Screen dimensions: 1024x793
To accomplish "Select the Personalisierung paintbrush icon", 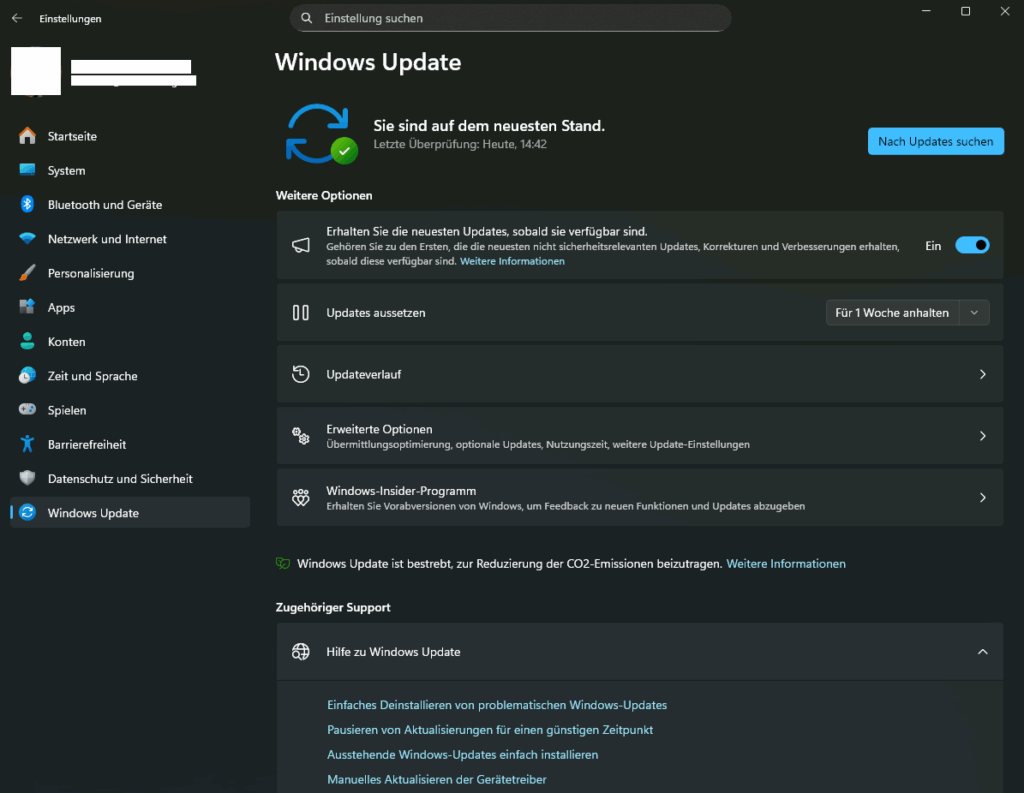I will click(x=27, y=273).
